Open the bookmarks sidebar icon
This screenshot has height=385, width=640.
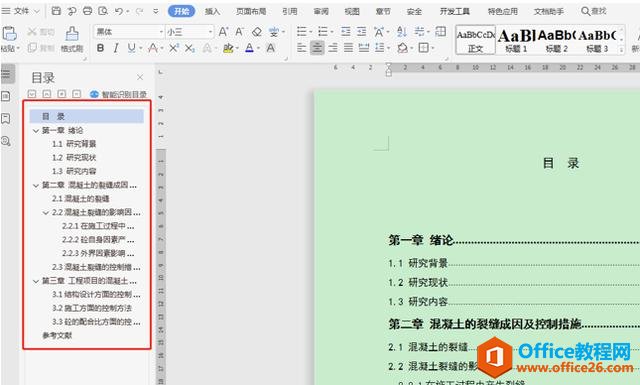click(6, 118)
